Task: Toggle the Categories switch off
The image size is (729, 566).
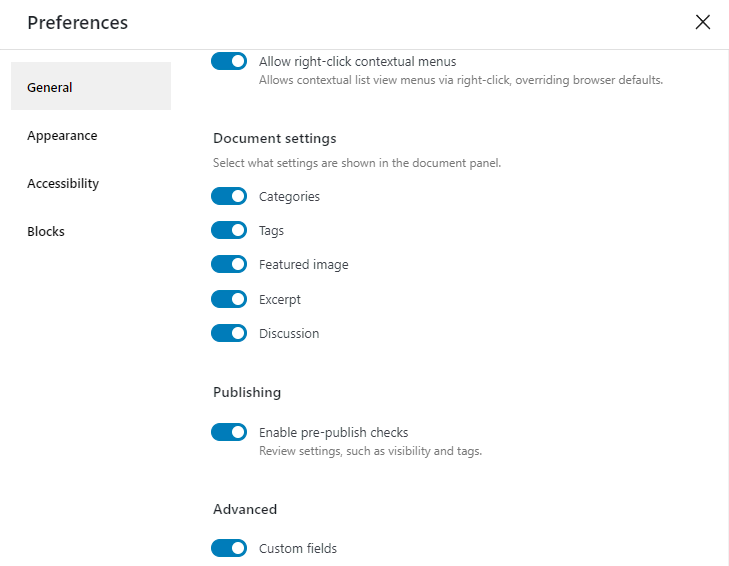Action: [229, 196]
